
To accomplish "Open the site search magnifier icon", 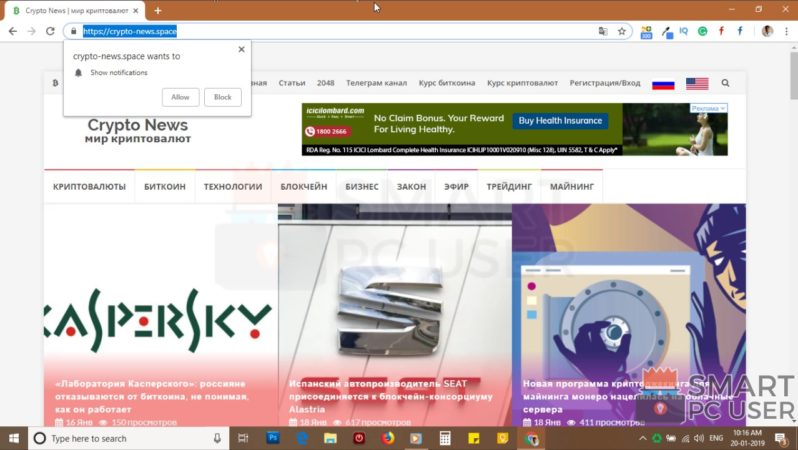I will pos(725,83).
